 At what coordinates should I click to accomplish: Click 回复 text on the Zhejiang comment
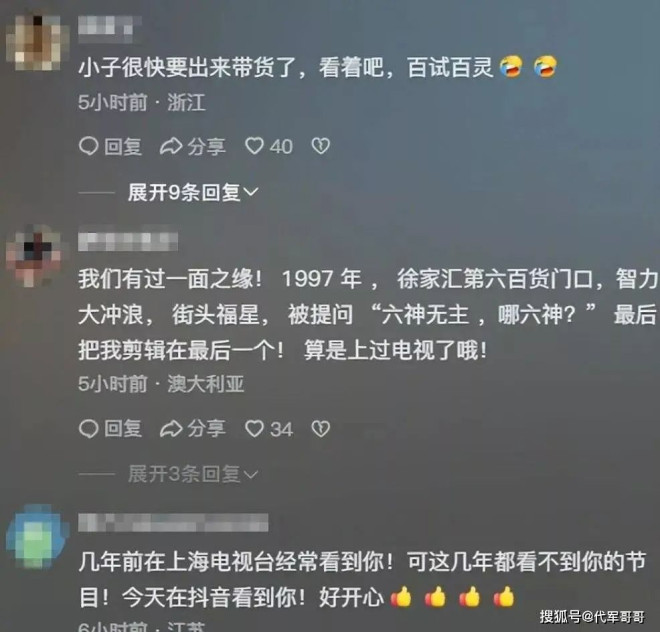point(122,147)
